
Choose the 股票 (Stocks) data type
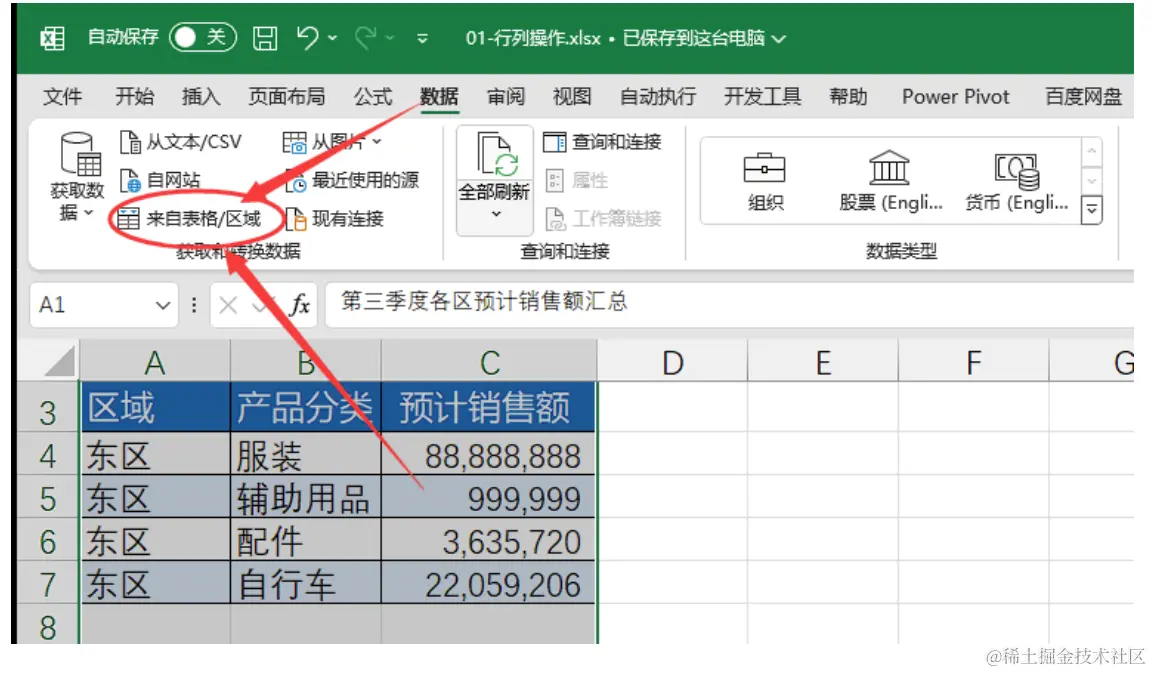click(x=890, y=181)
